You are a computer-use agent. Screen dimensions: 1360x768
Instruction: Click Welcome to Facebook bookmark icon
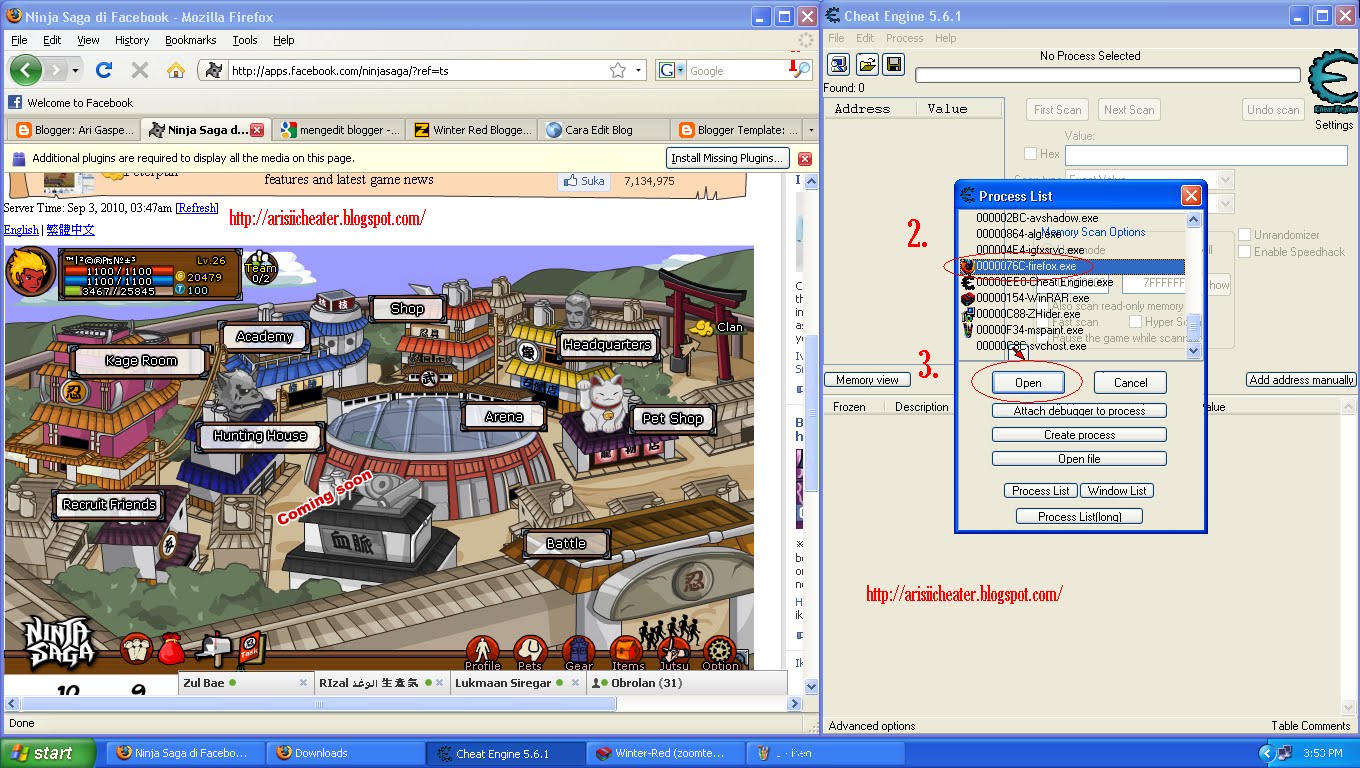pos(15,102)
